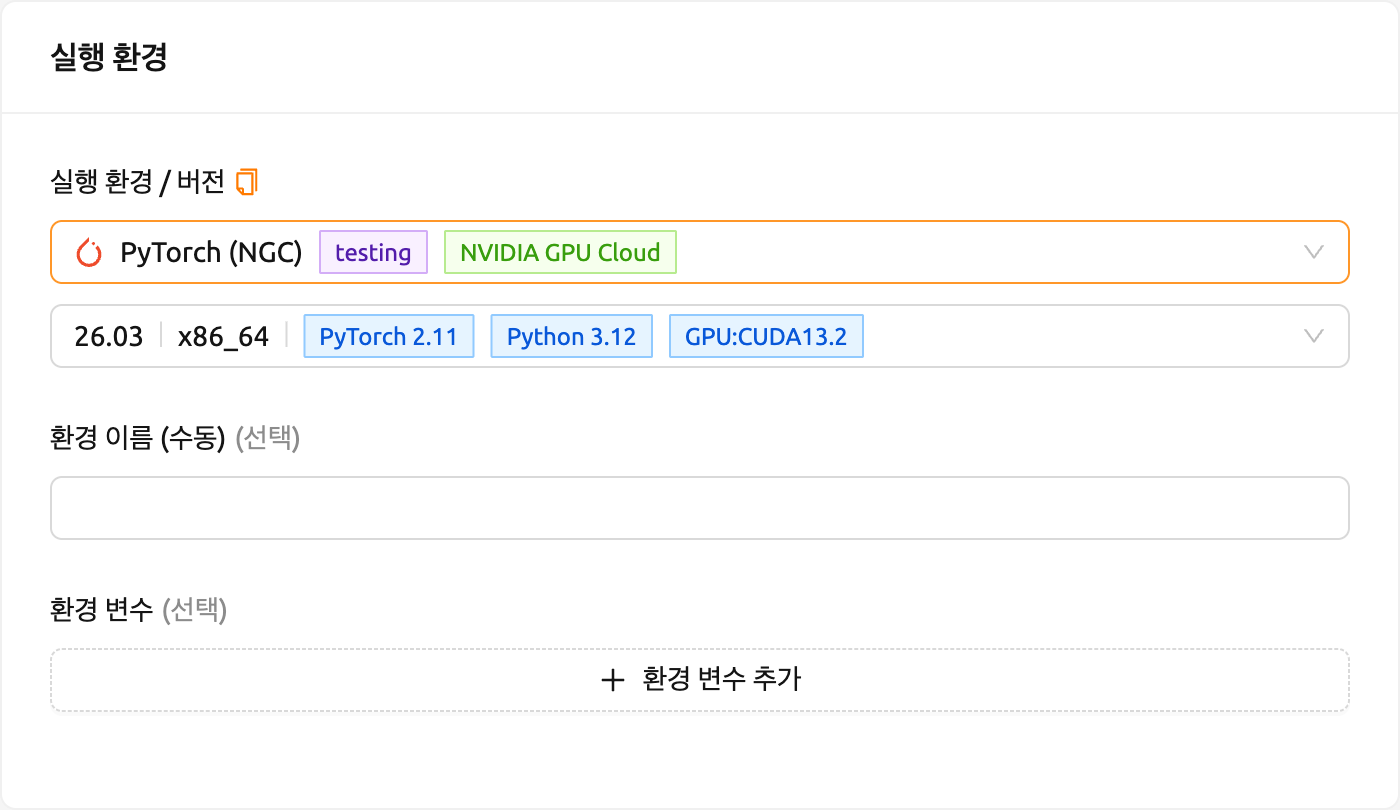Open the PyTorch (NGC) environment selector

[x=700, y=252]
